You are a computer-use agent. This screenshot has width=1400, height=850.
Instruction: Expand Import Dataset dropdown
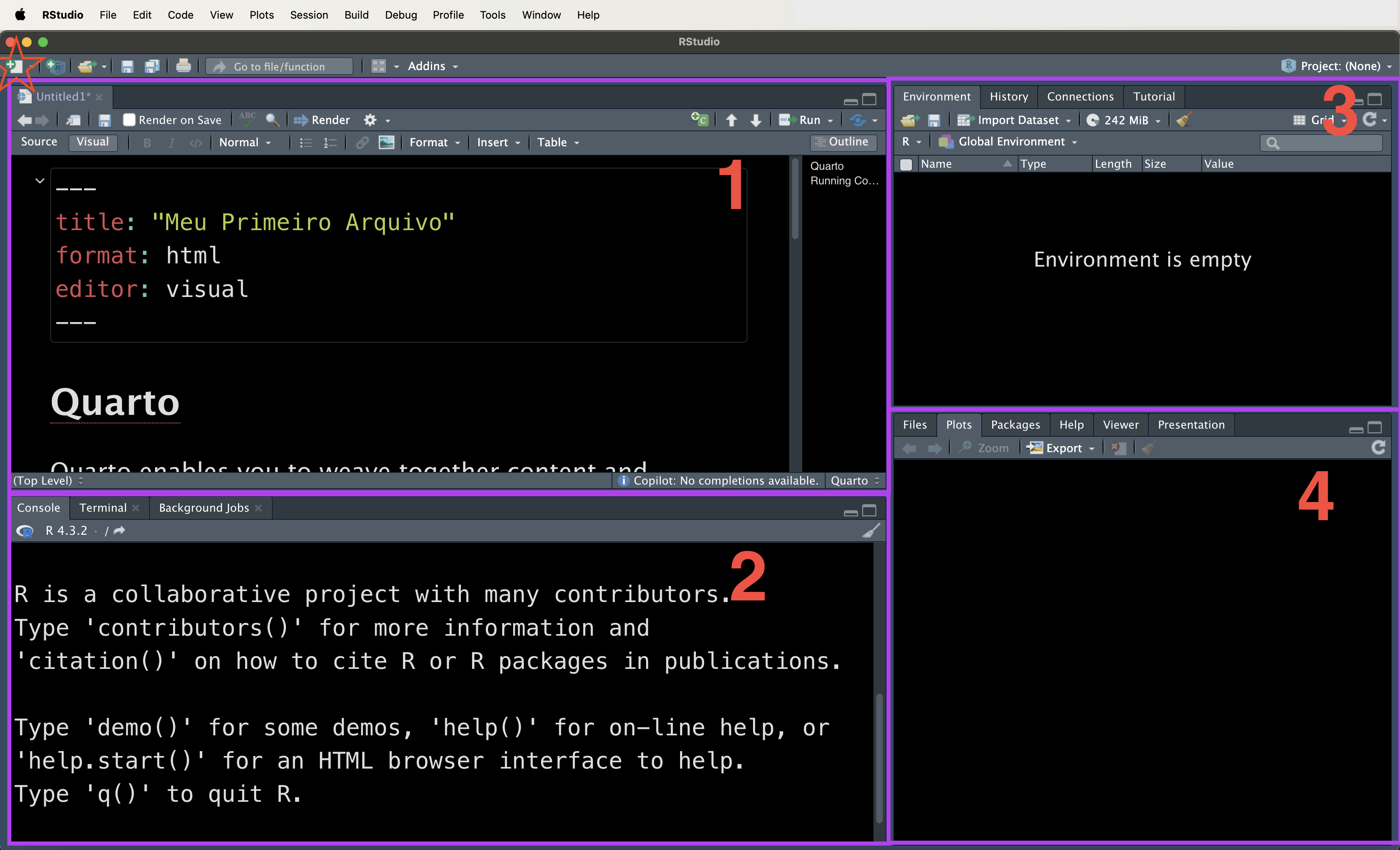coord(1014,120)
